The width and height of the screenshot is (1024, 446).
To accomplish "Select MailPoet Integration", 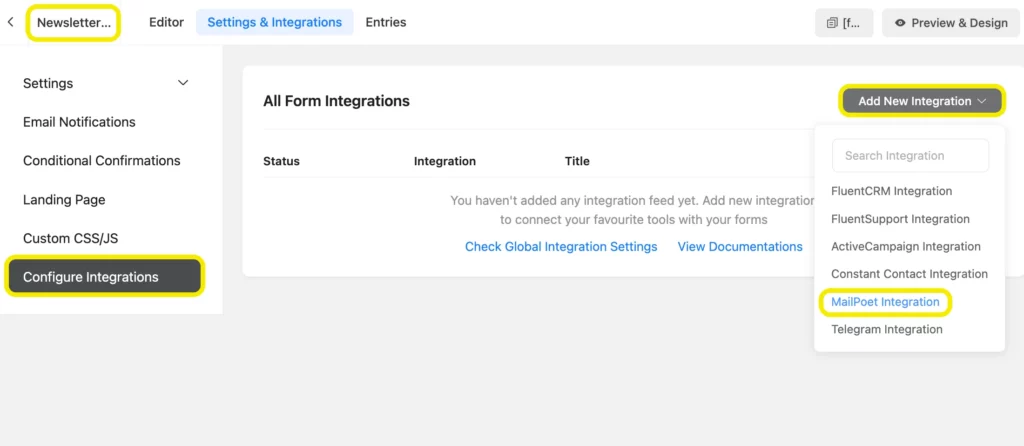I will pos(885,302).
